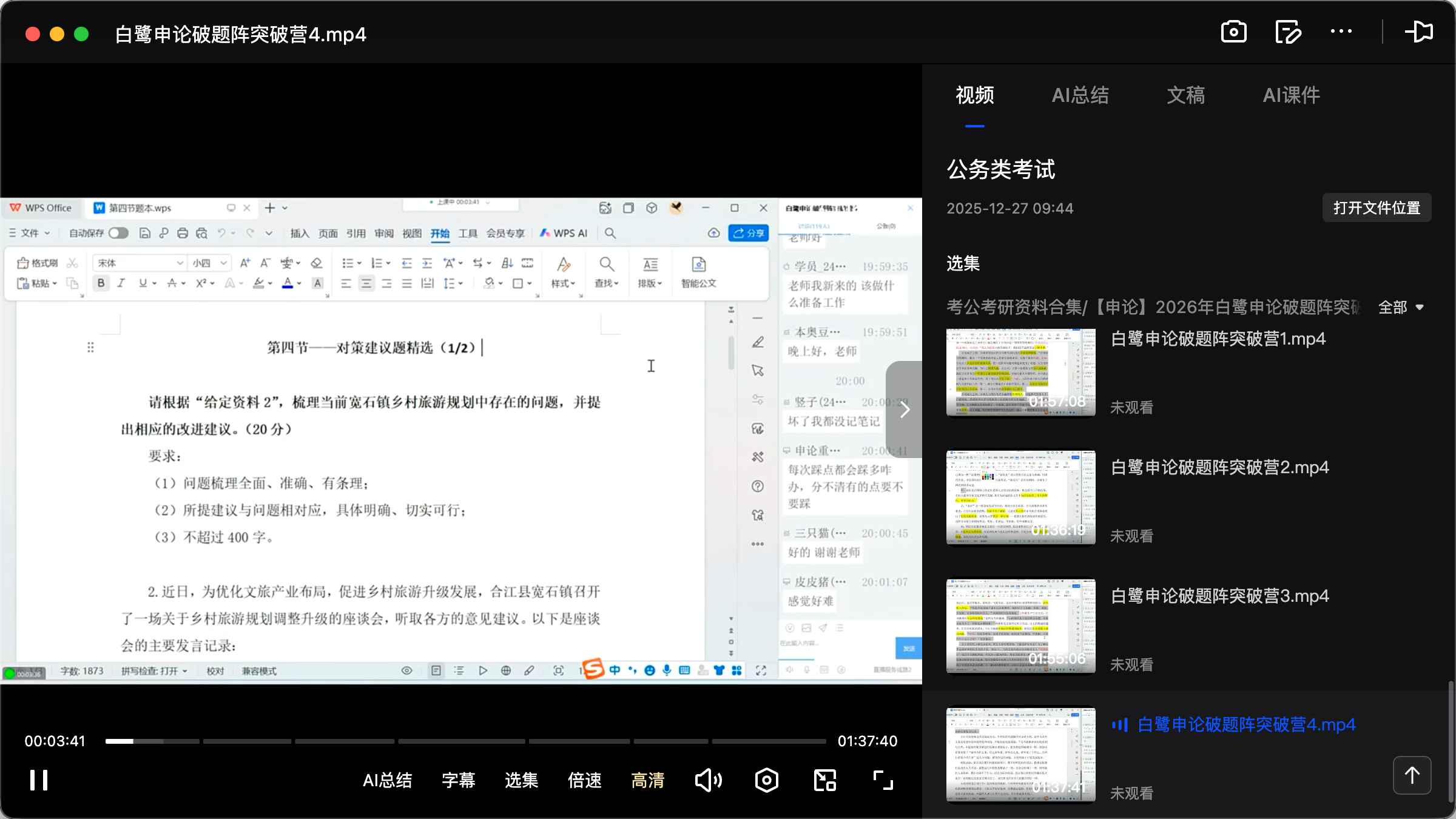Screen dimensions: 1456x819
Task: Switch to the AI总结 tab
Action: click(1080, 95)
